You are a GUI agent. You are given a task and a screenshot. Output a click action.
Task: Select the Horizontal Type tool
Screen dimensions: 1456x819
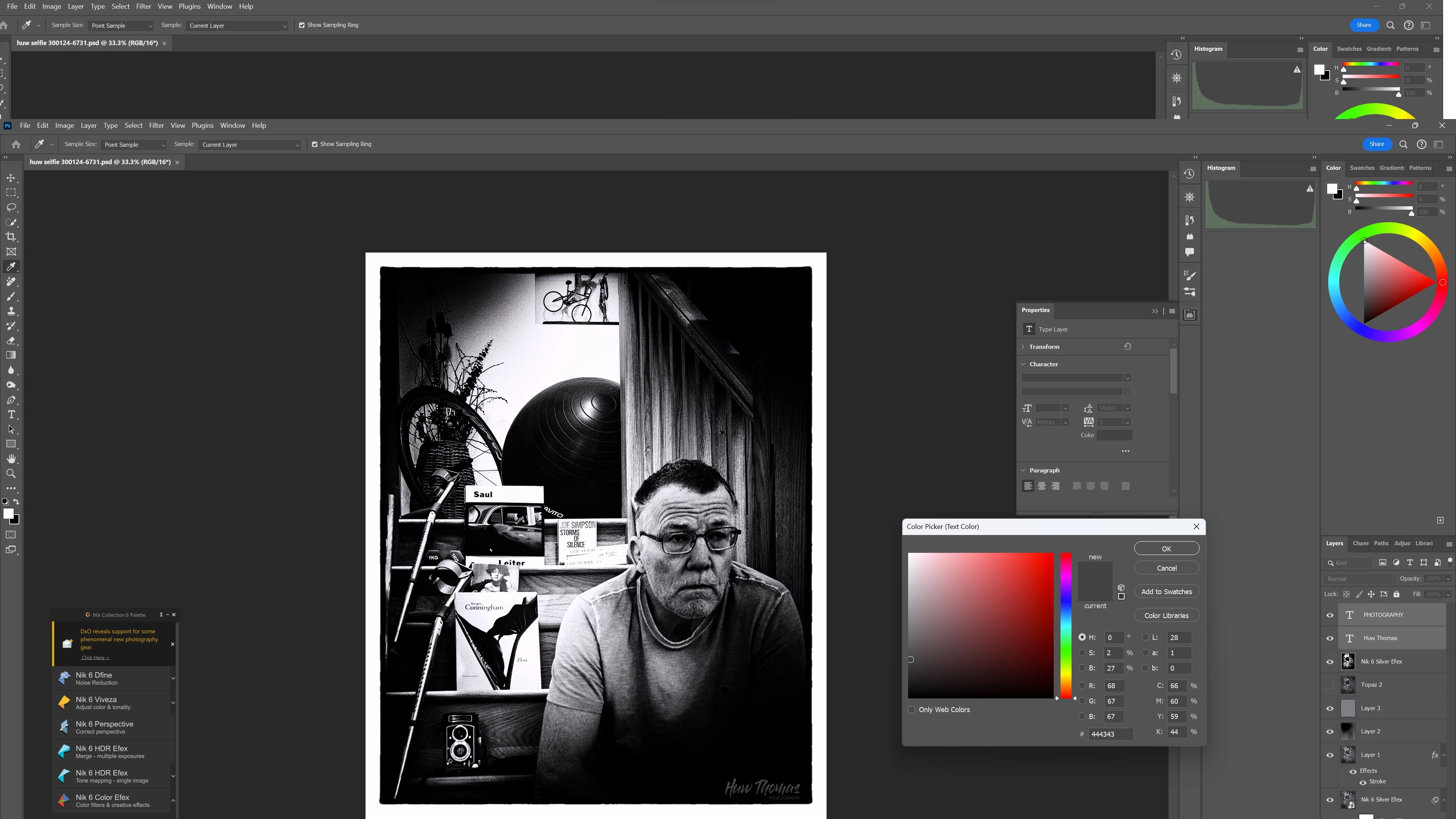[11, 414]
